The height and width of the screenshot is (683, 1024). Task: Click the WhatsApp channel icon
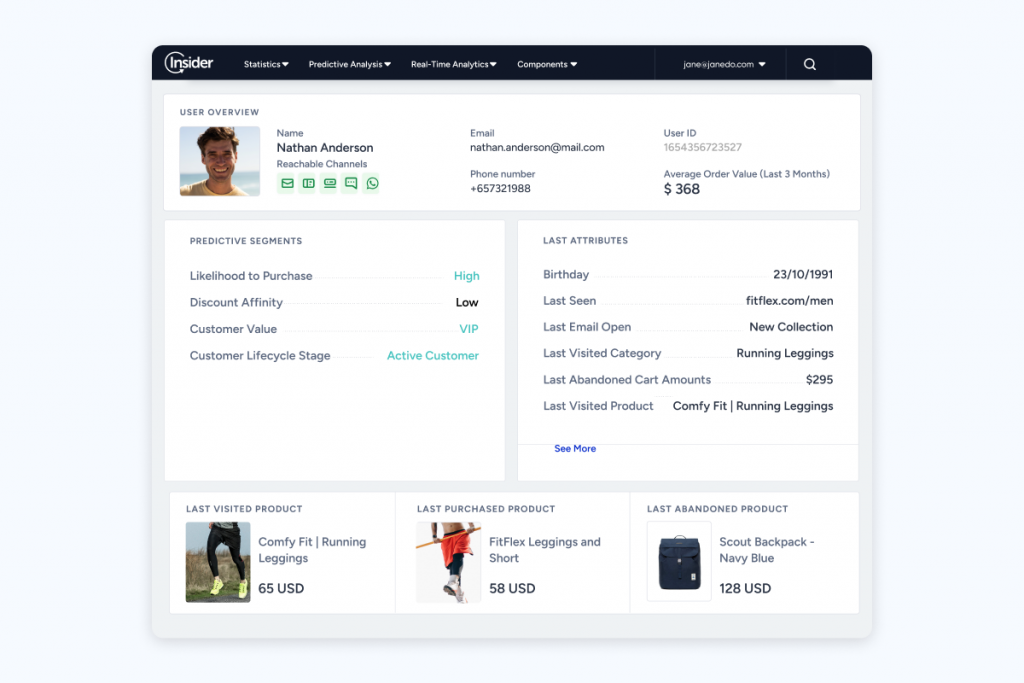point(372,184)
